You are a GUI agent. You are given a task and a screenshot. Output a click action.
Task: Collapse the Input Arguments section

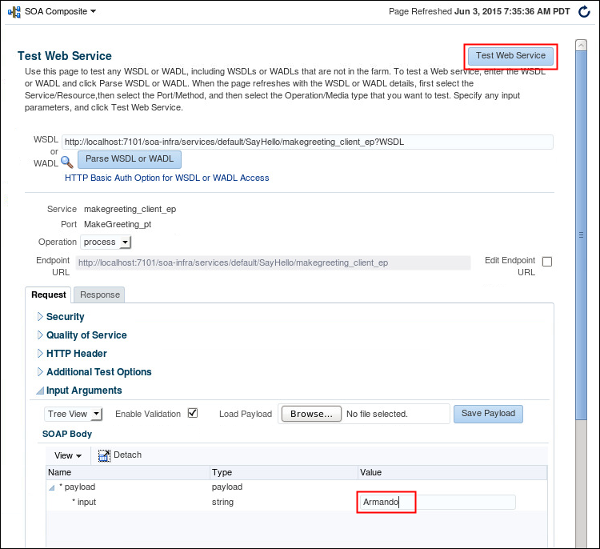pos(40,391)
